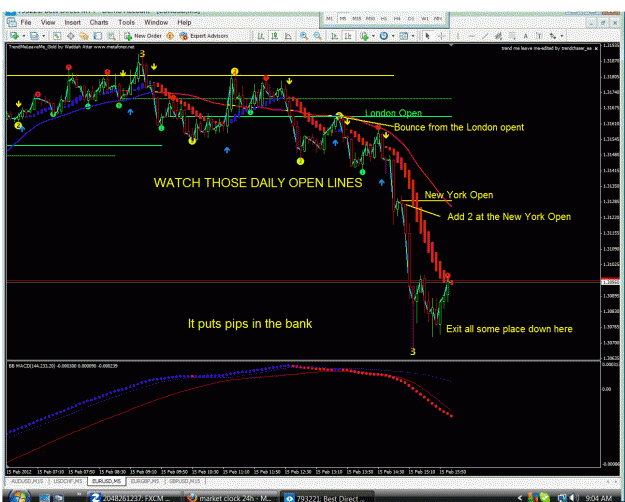Set timeframe to H1
This screenshot has width=625, height=502.
click(x=384, y=19)
